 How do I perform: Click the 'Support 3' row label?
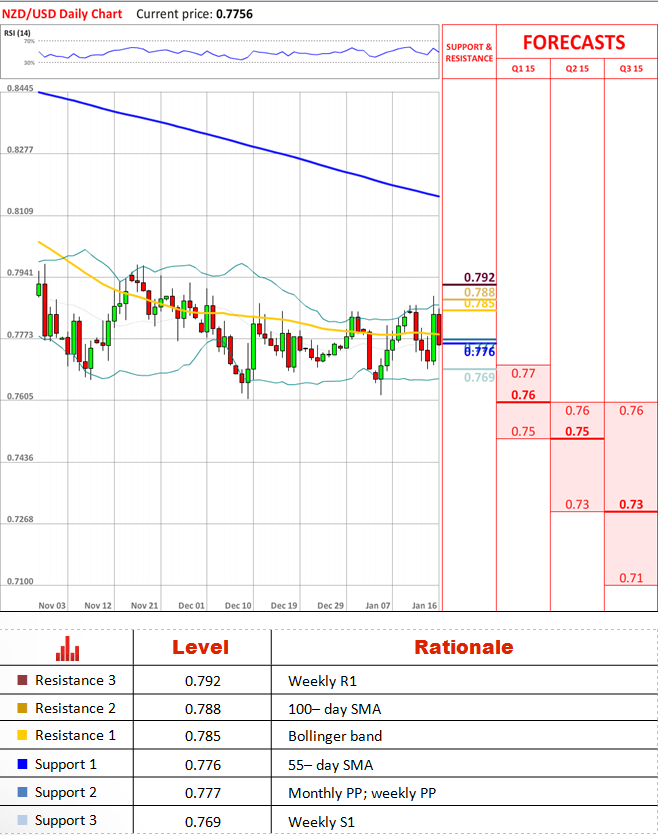(66, 821)
